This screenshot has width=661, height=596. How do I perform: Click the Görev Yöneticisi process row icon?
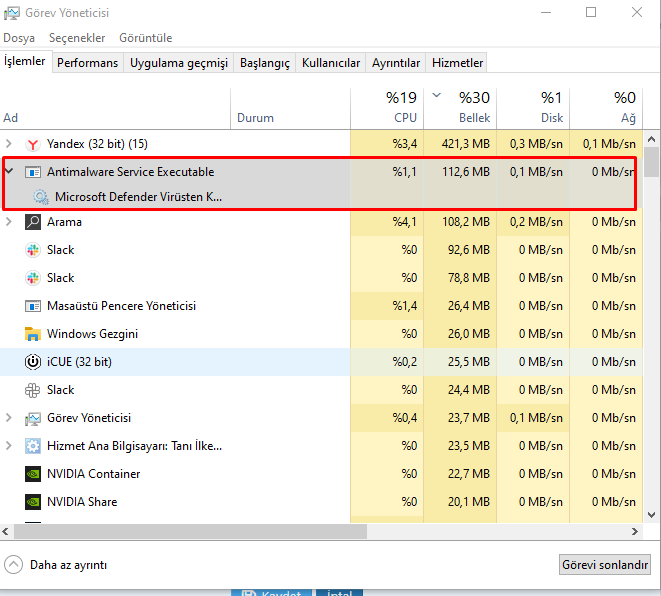pyautogui.click(x=33, y=418)
